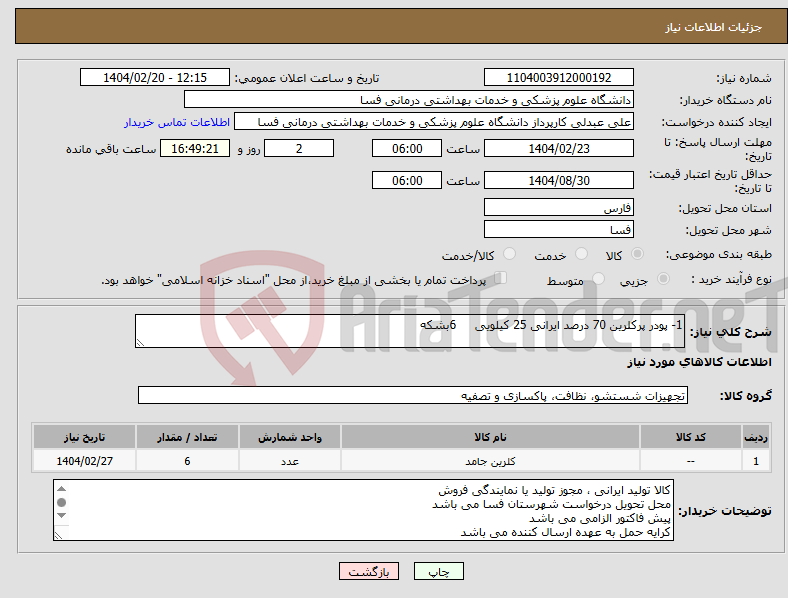Select the کالا/خدمت radio button
The height and width of the screenshot is (598, 788).
[510, 254]
